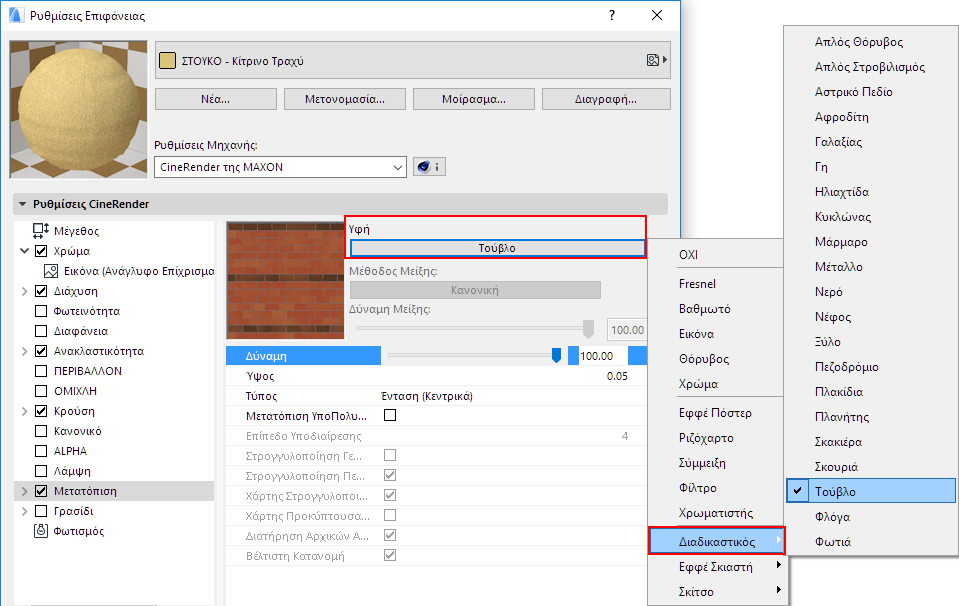The width and height of the screenshot is (959, 606).
Task: Click the Διαγραφή... button
Action: pos(606,99)
